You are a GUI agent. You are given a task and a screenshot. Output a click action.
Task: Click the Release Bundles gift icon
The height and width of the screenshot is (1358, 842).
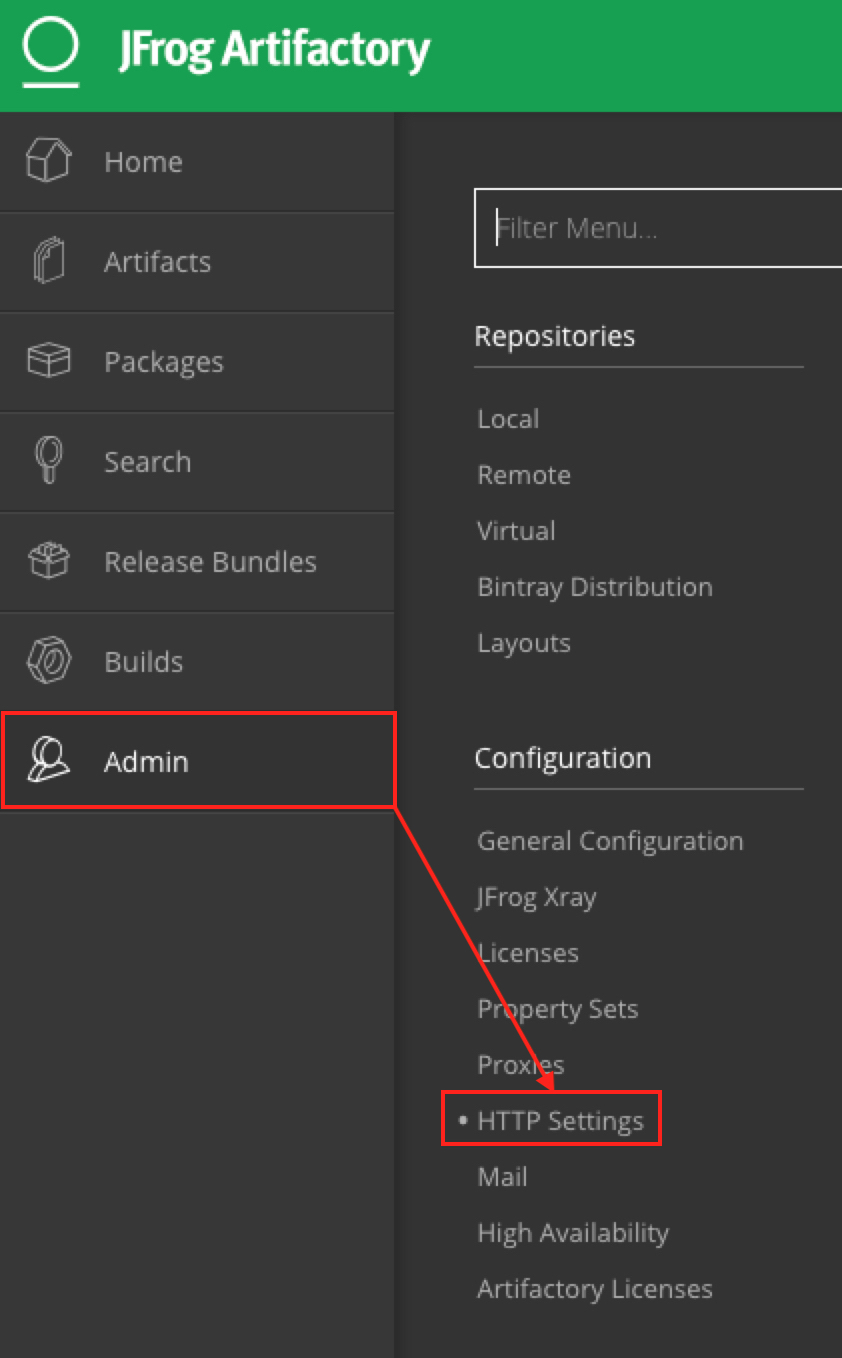(x=48, y=561)
